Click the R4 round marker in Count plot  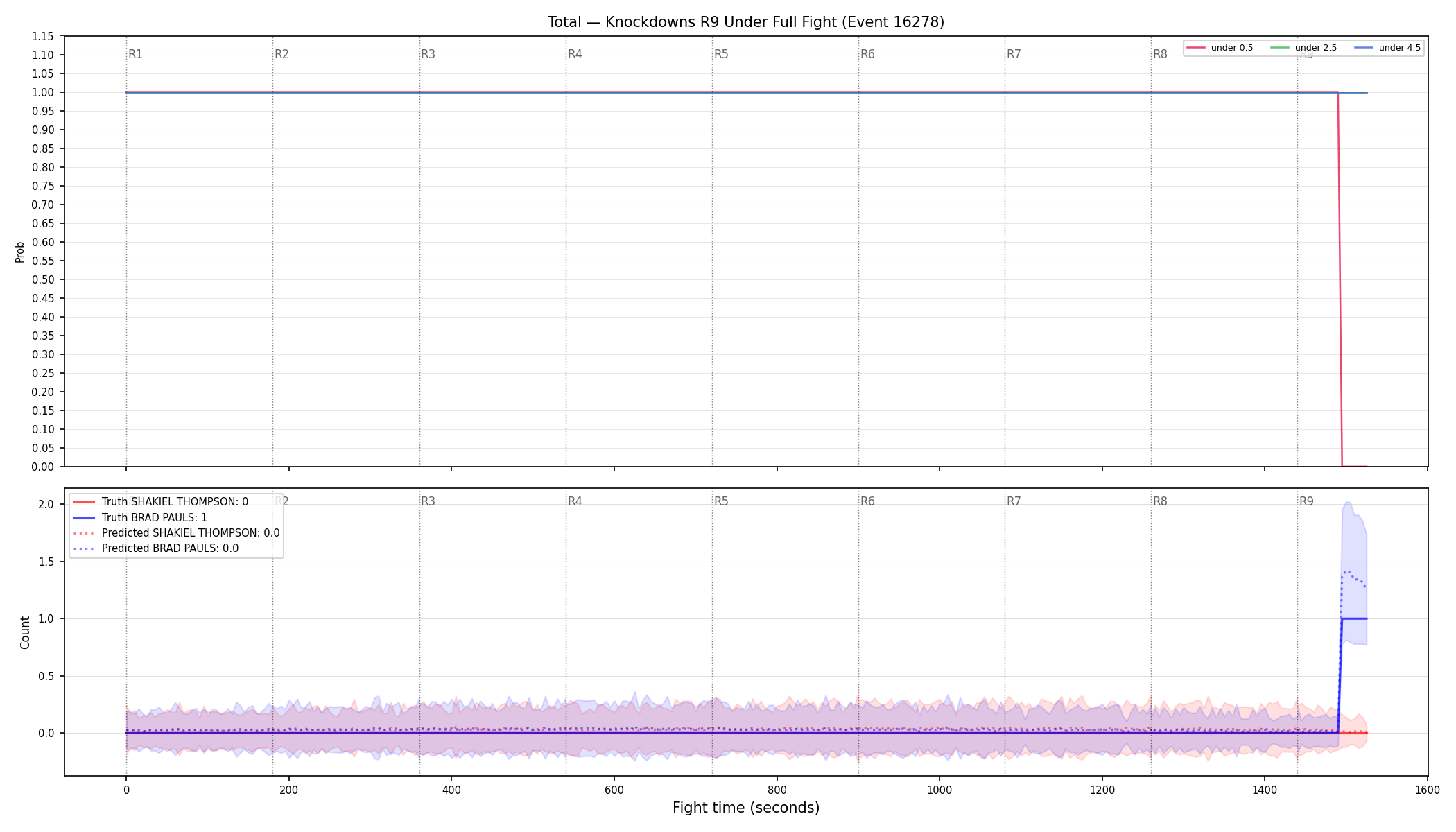pyautogui.click(x=575, y=501)
